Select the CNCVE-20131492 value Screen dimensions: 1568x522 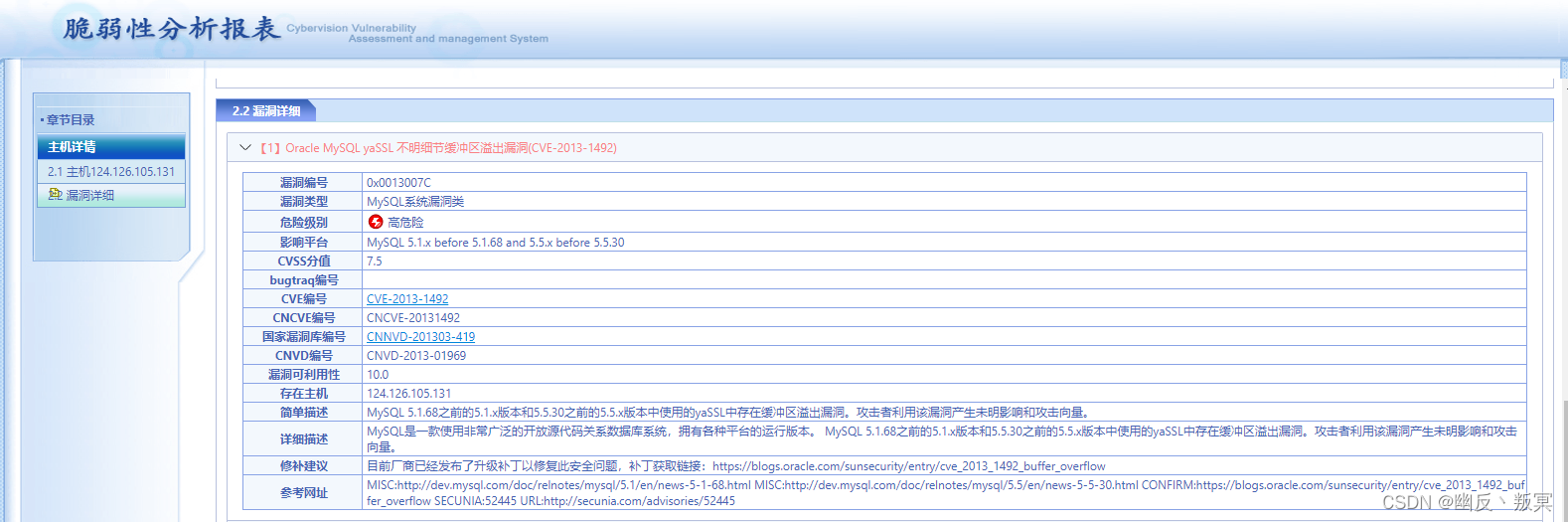[413, 318]
